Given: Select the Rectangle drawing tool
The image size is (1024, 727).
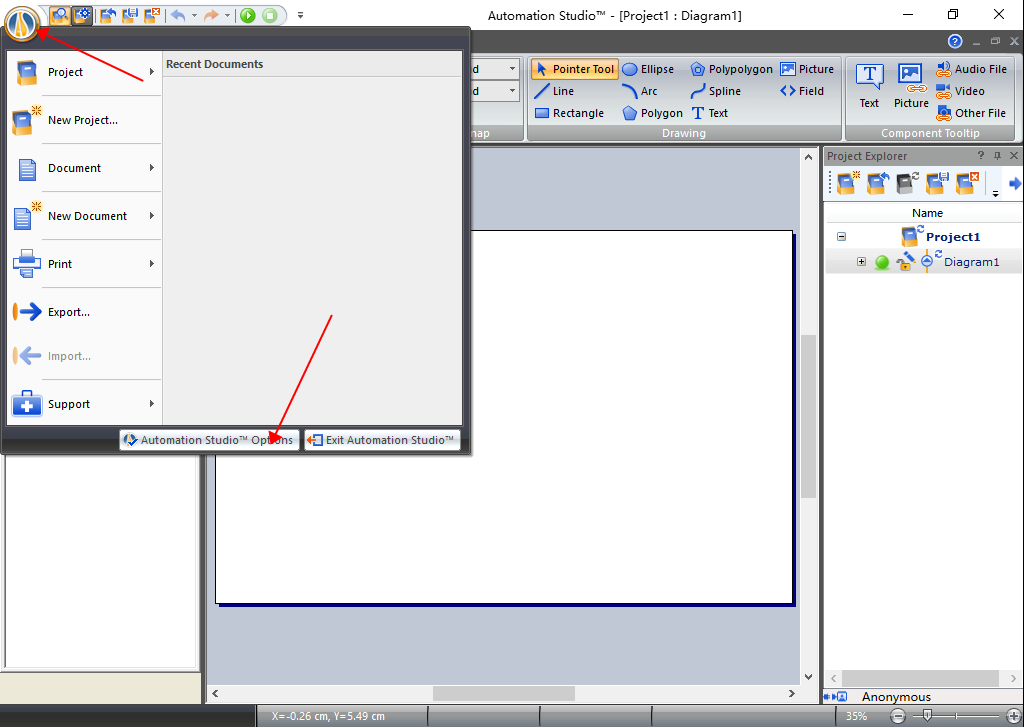Looking at the screenshot, I should tap(569, 113).
